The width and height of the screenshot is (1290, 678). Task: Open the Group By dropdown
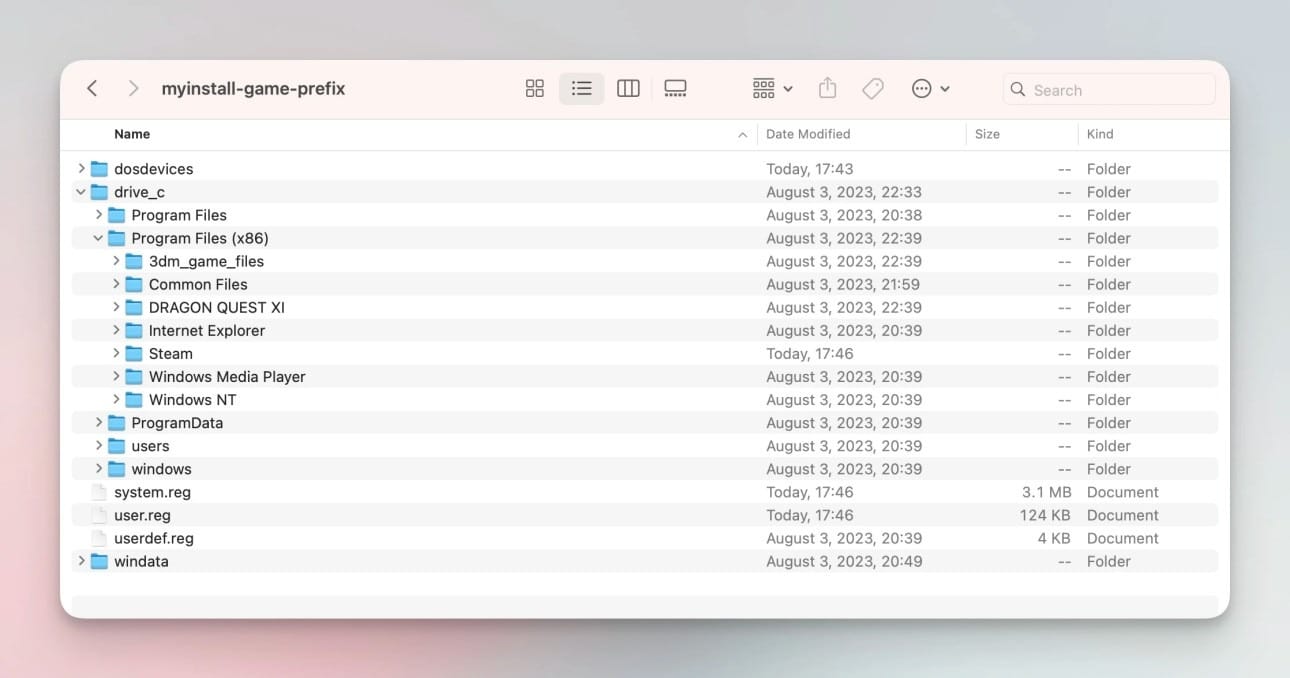pos(772,89)
